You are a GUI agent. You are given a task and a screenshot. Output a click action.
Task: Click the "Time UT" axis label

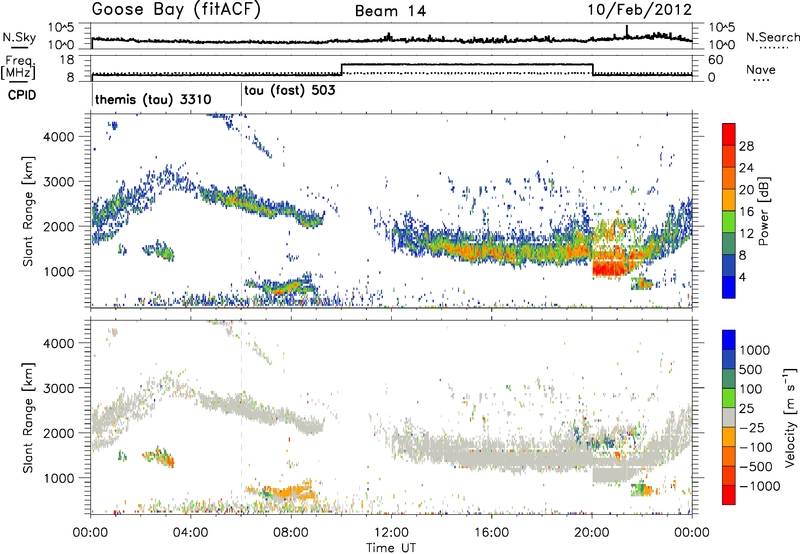point(391,548)
